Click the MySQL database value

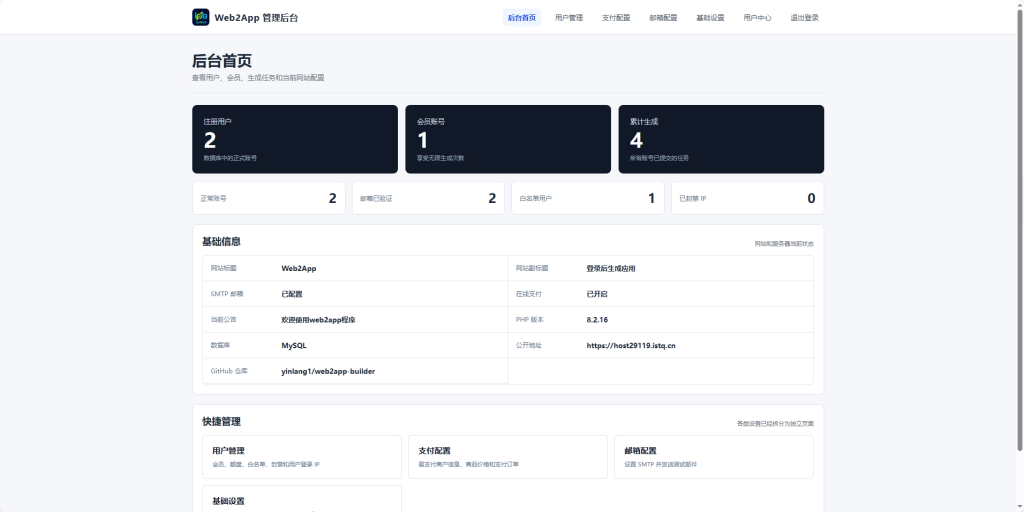[x=294, y=345]
